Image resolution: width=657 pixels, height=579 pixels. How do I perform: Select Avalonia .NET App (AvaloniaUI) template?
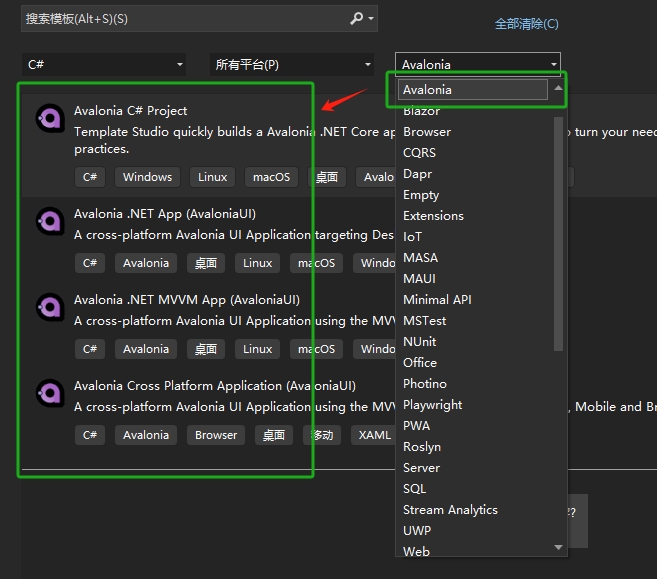(x=165, y=214)
